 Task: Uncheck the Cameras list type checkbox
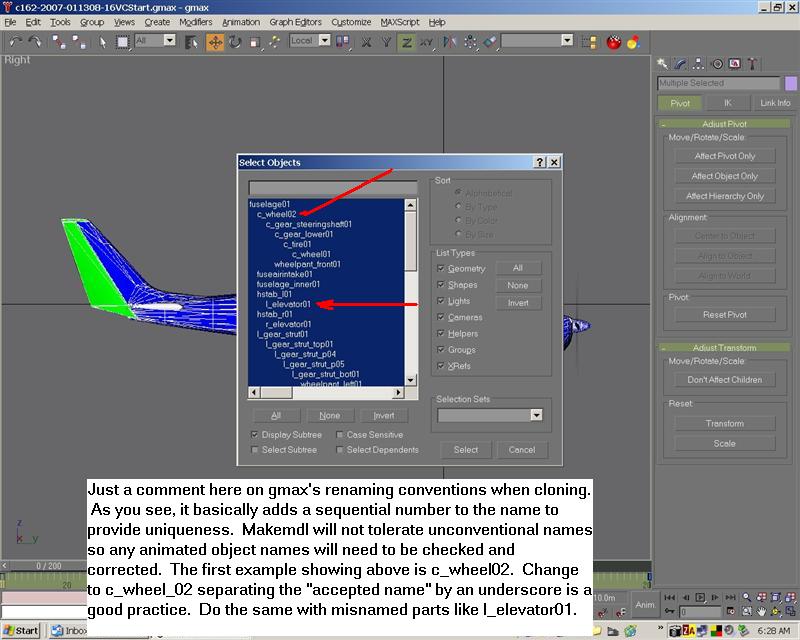tap(441, 317)
